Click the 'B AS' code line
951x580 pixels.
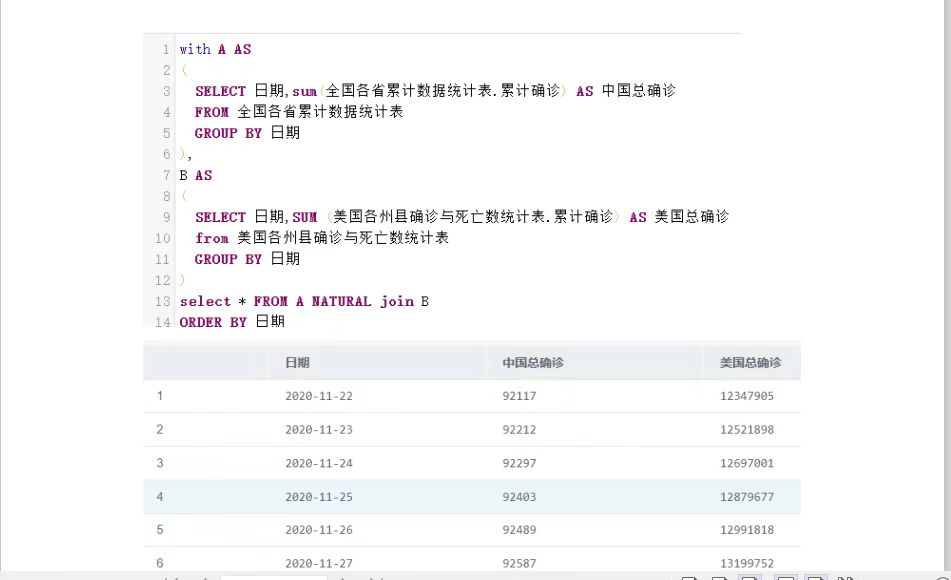(196, 175)
